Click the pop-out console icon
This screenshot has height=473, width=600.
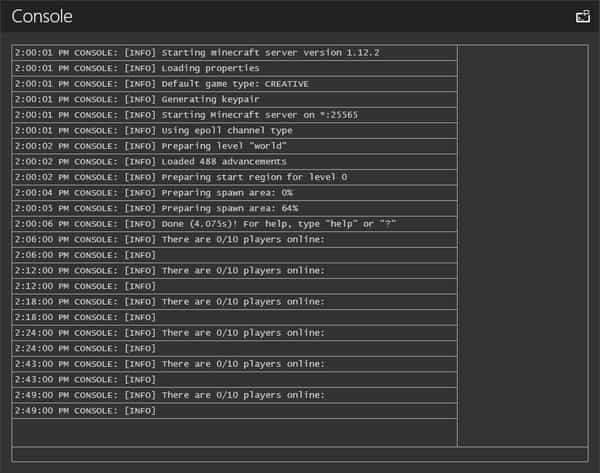coord(583,17)
